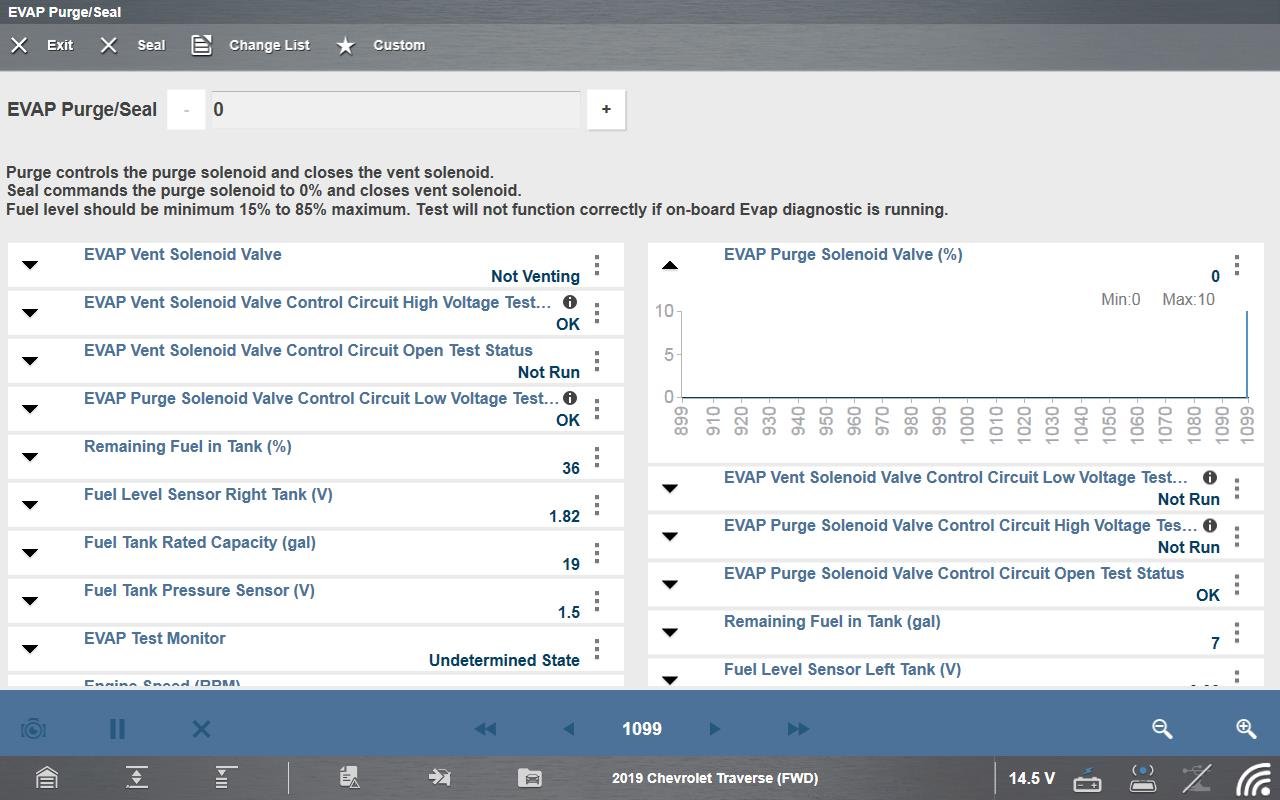The height and width of the screenshot is (800, 1280).
Task: Open options for EVAP Test Monitor
Action: 597,649
